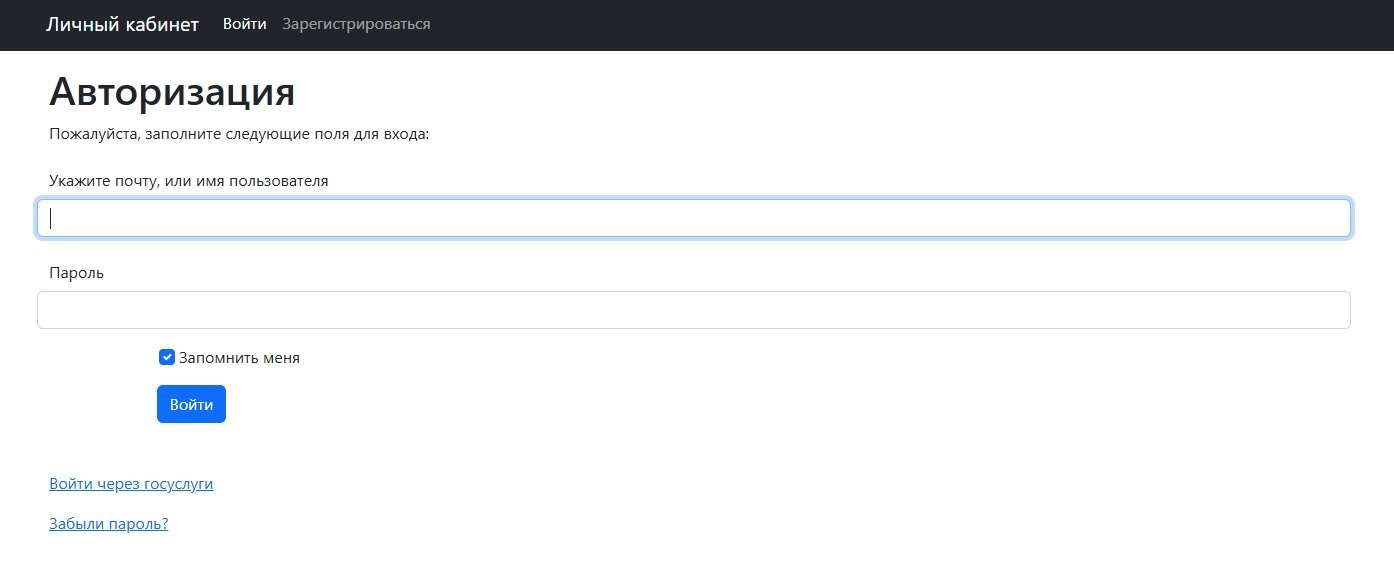Click the blue checkmark beside Запомнить меня

pyautogui.click(x=167, y=357)
